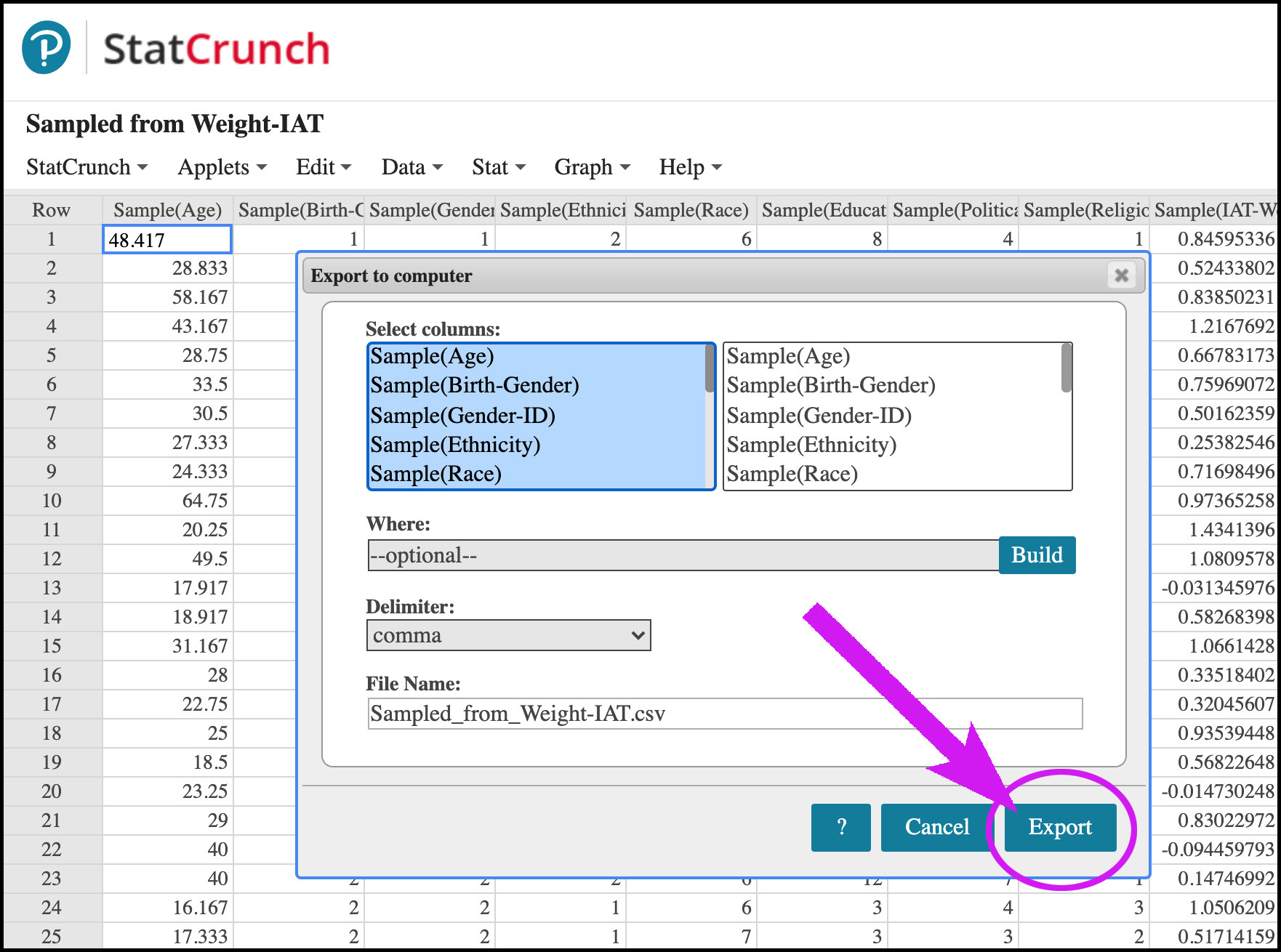This screenshot has height=952, width=1281.
Task: Click the IAT value 0.84595336
Action: 1214,239
